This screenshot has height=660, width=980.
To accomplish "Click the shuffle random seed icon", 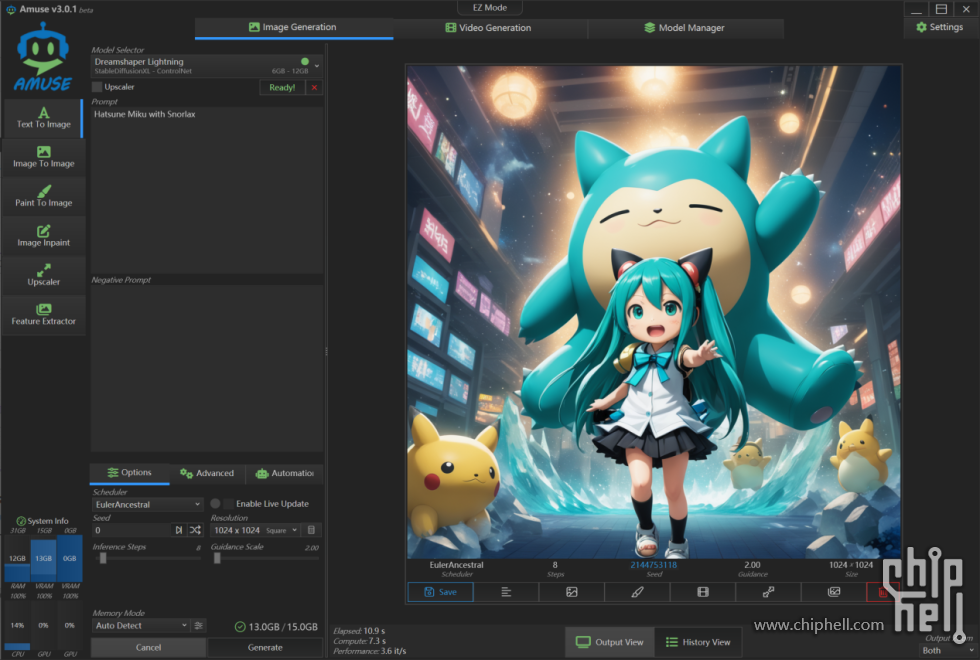I will 196,530.
